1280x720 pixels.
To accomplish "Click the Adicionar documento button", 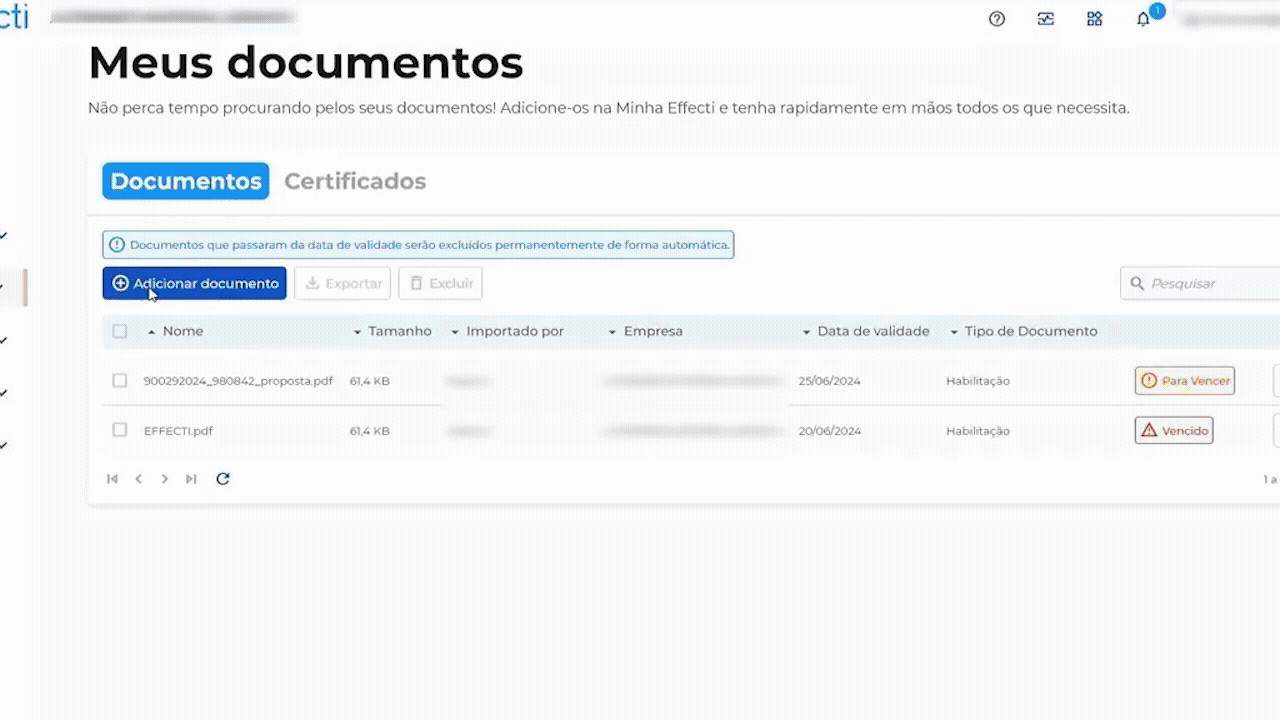I will 195,283.
